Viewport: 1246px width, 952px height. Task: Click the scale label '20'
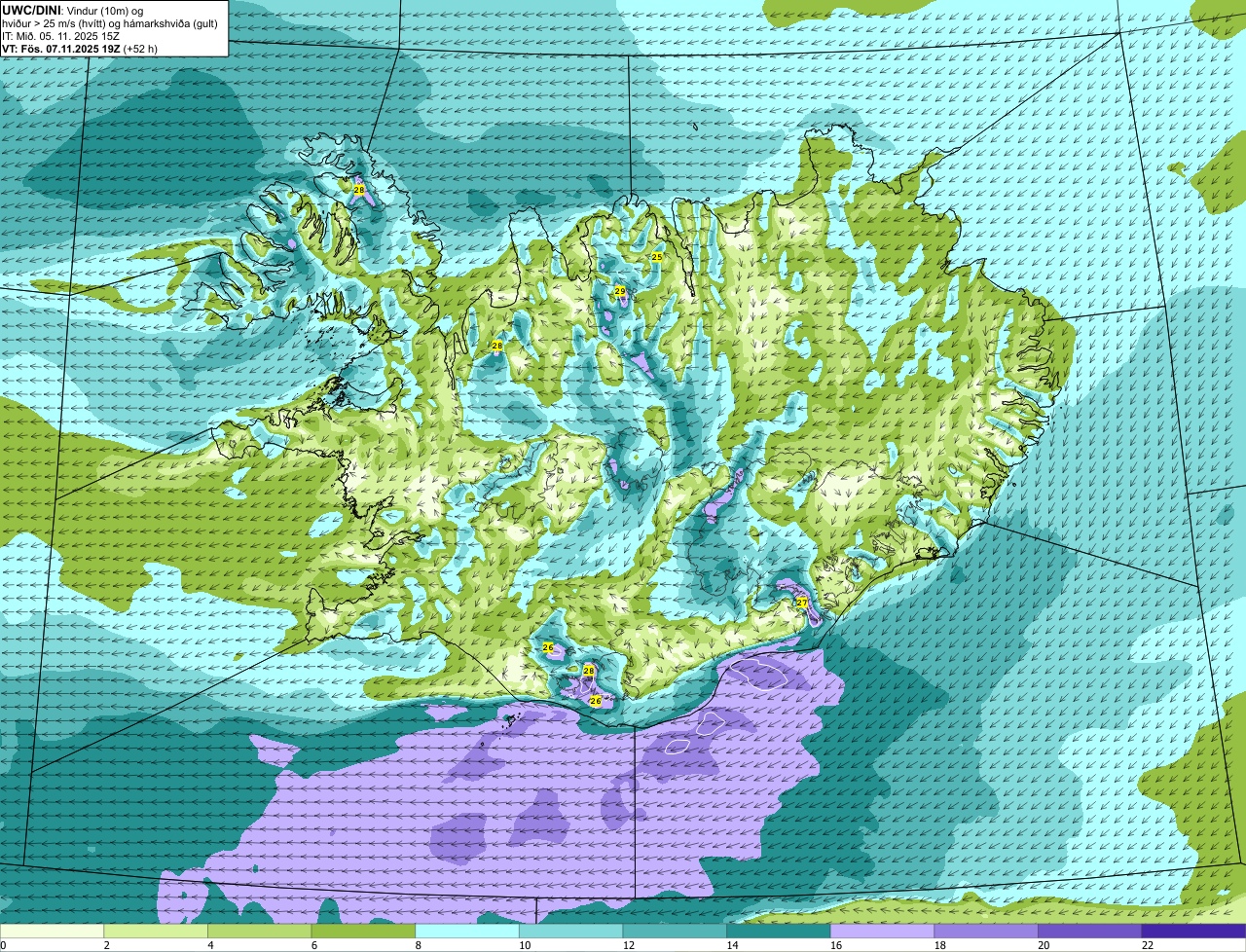[1044, 945]
